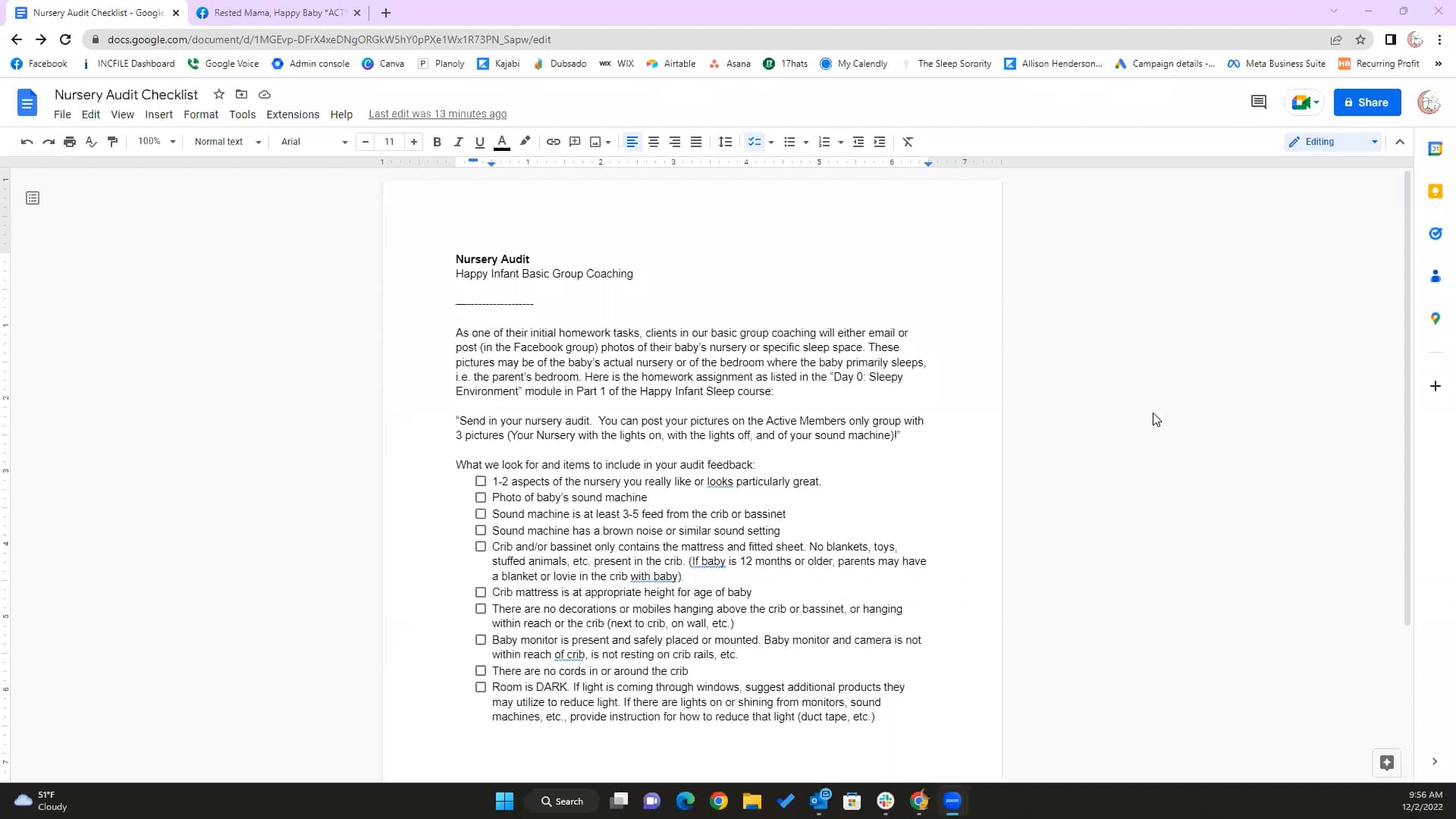The image size is (1456, 819).
Task: Open the Extensions menu
Action: (x=292, y=115)
